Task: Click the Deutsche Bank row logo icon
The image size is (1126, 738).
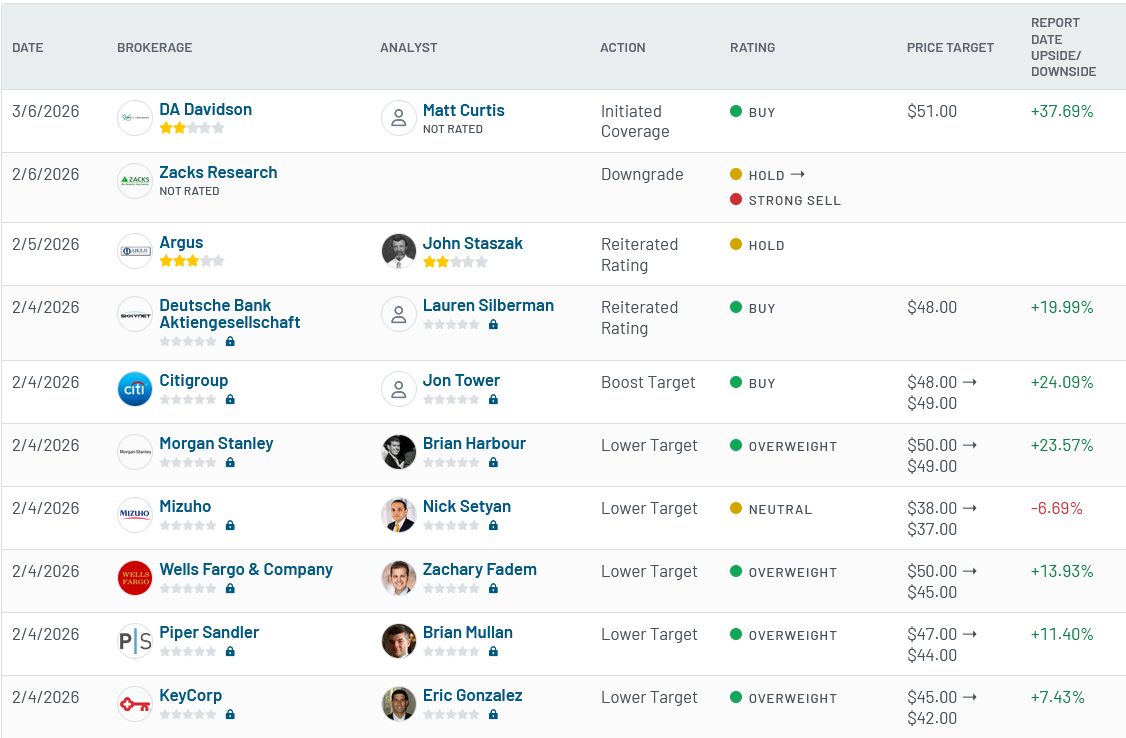Action: pos(135,314)
